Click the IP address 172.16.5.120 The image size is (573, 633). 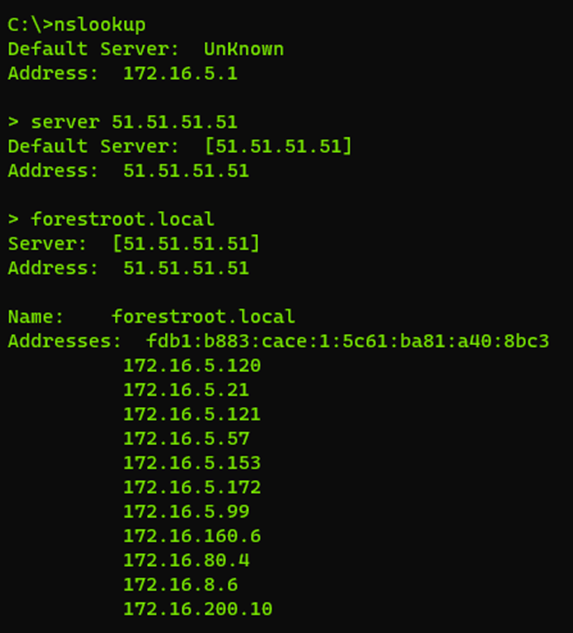192,366
